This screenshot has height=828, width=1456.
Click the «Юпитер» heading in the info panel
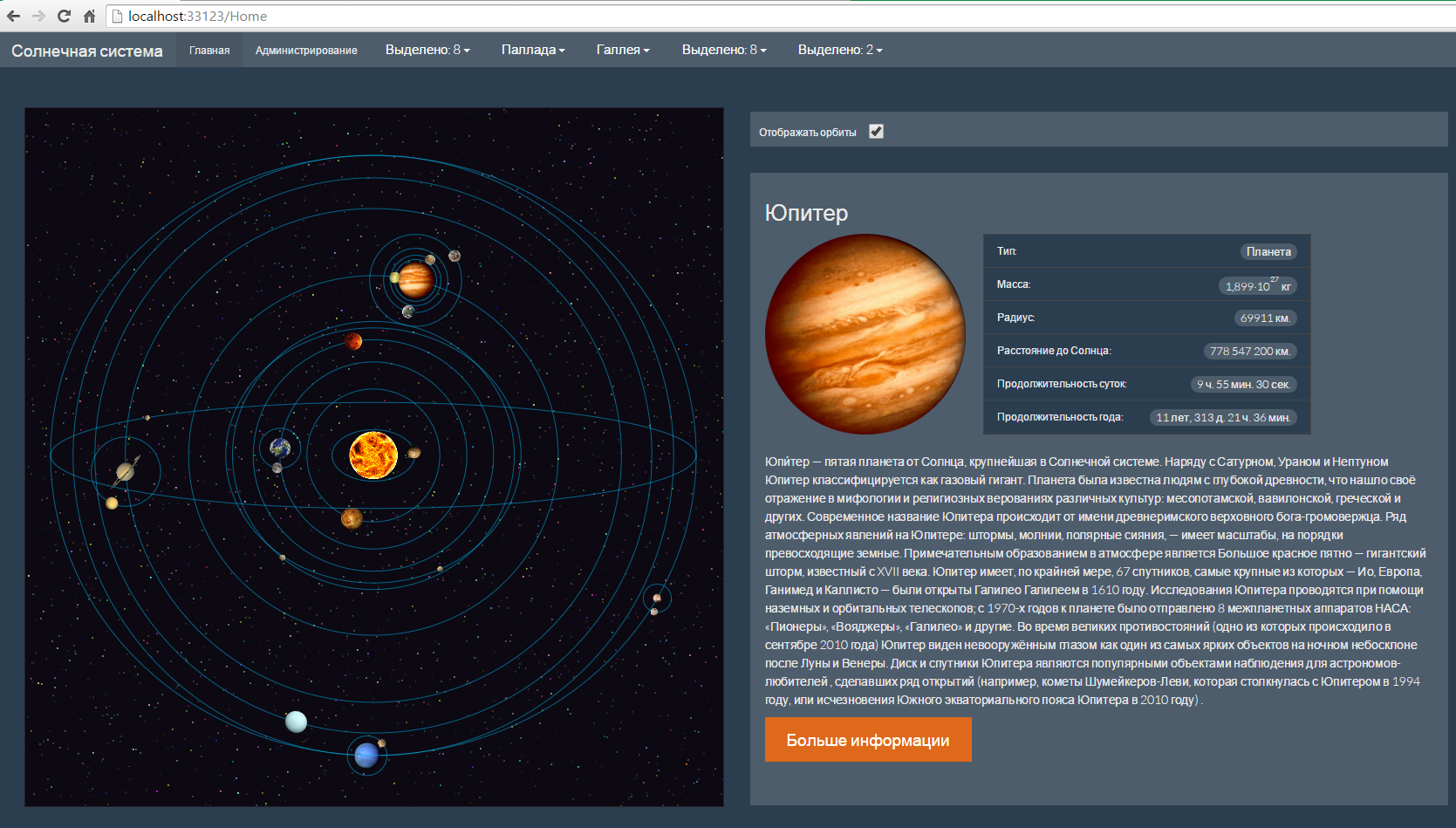806,213
